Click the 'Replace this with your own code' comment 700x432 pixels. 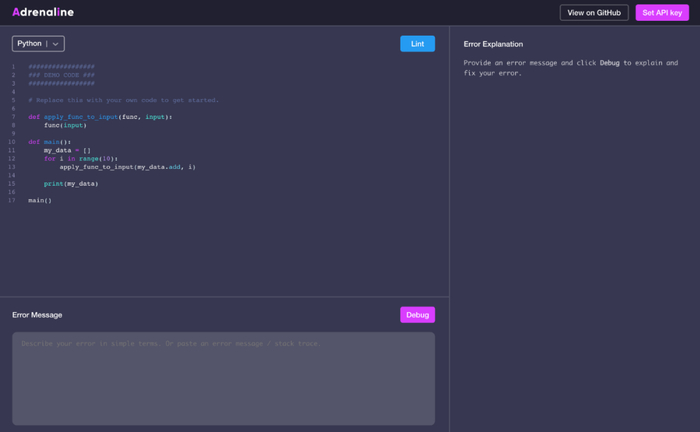123,100
